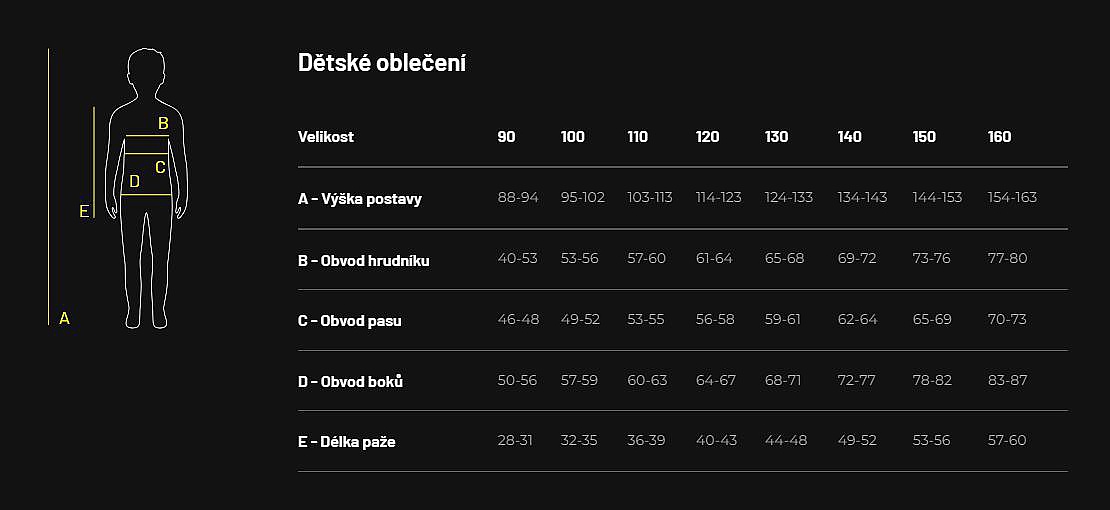Select the 154-163 height value cell

pyautogui.click(x=1012, y=197)
